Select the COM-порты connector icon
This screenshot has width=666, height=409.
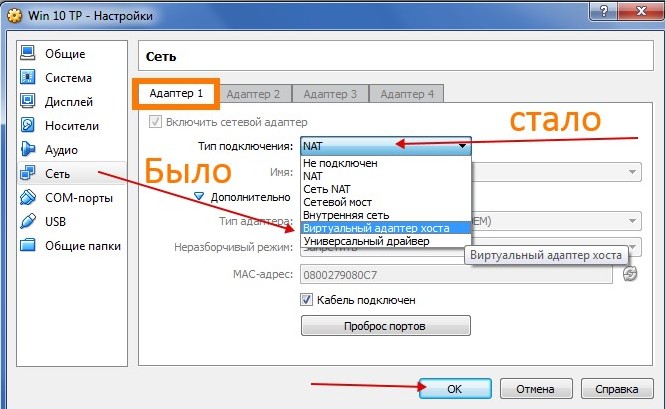tap(28, 198)
